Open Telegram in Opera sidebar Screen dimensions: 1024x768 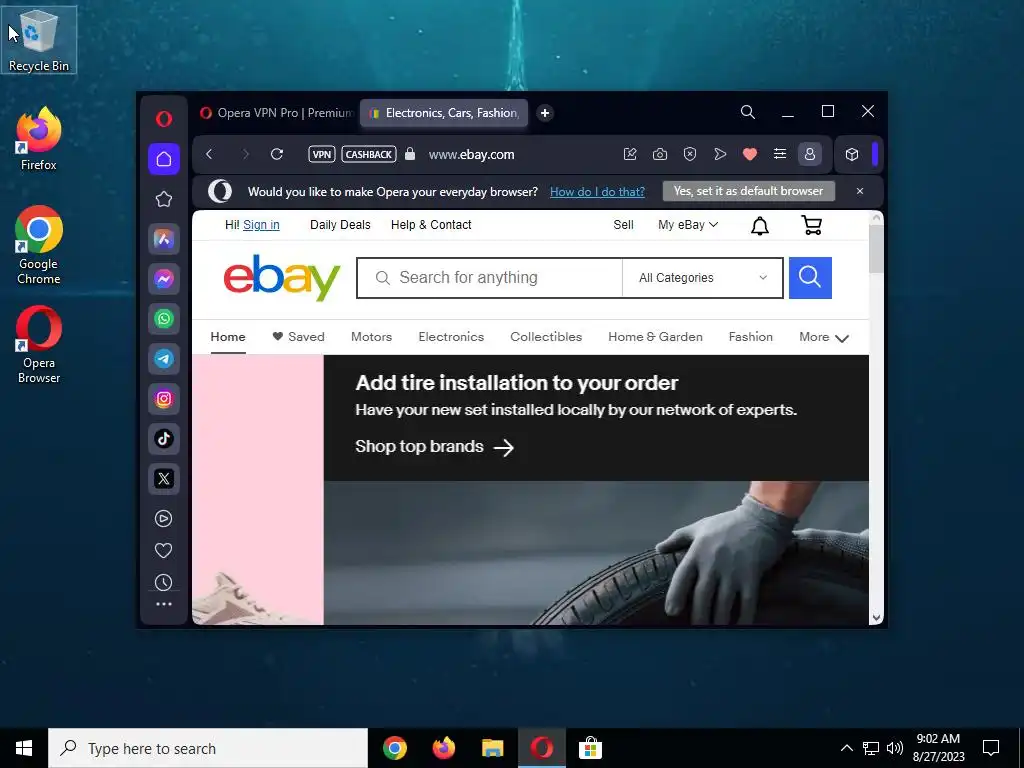[164, 359]
